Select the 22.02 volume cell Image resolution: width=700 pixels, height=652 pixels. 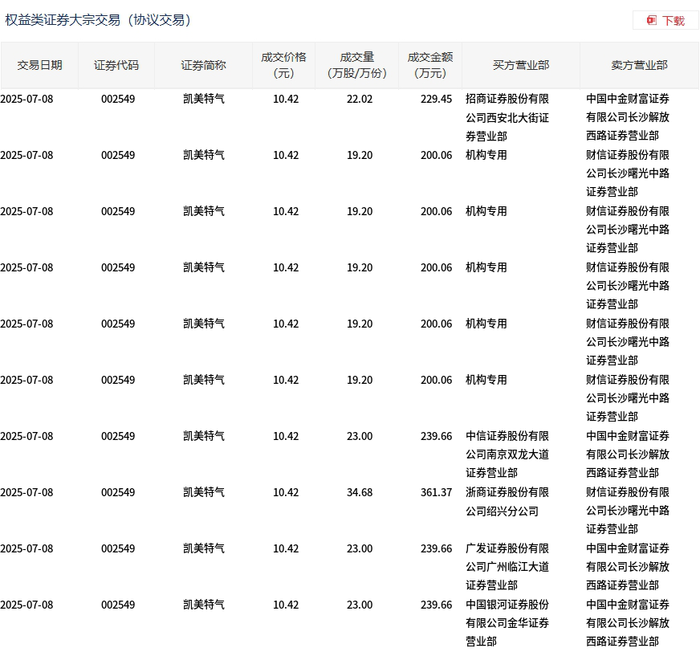(359, 99)
